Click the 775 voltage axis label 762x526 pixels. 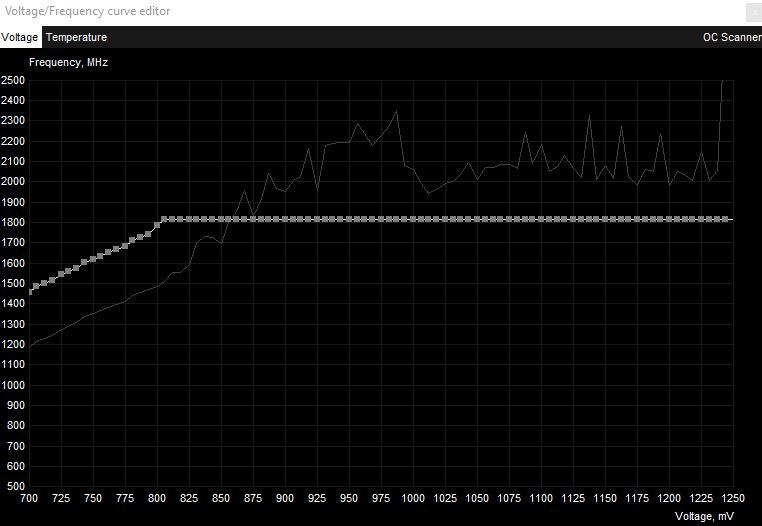pos(125,498)
